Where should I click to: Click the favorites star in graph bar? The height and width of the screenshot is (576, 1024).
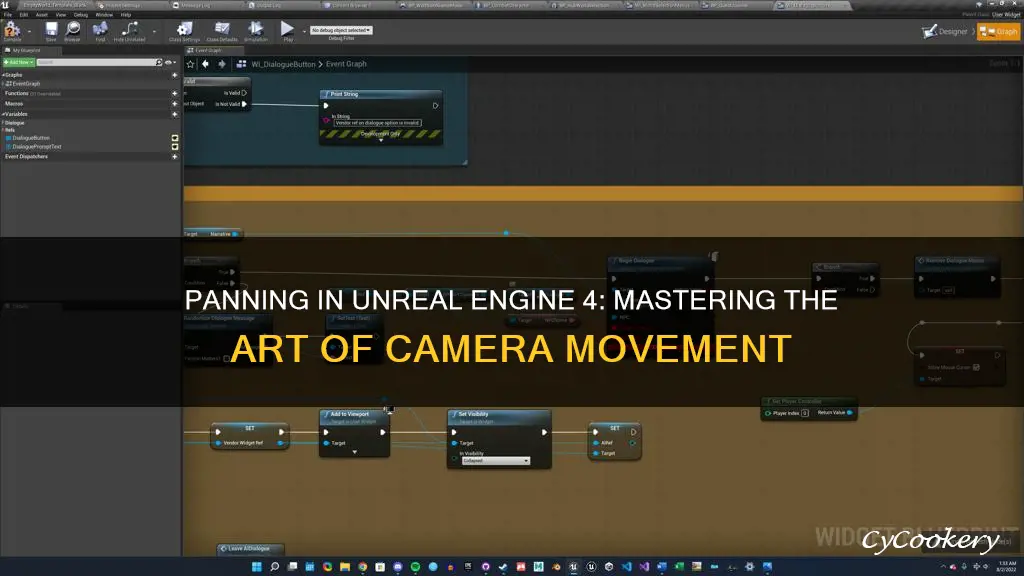[x=191, y=64]
